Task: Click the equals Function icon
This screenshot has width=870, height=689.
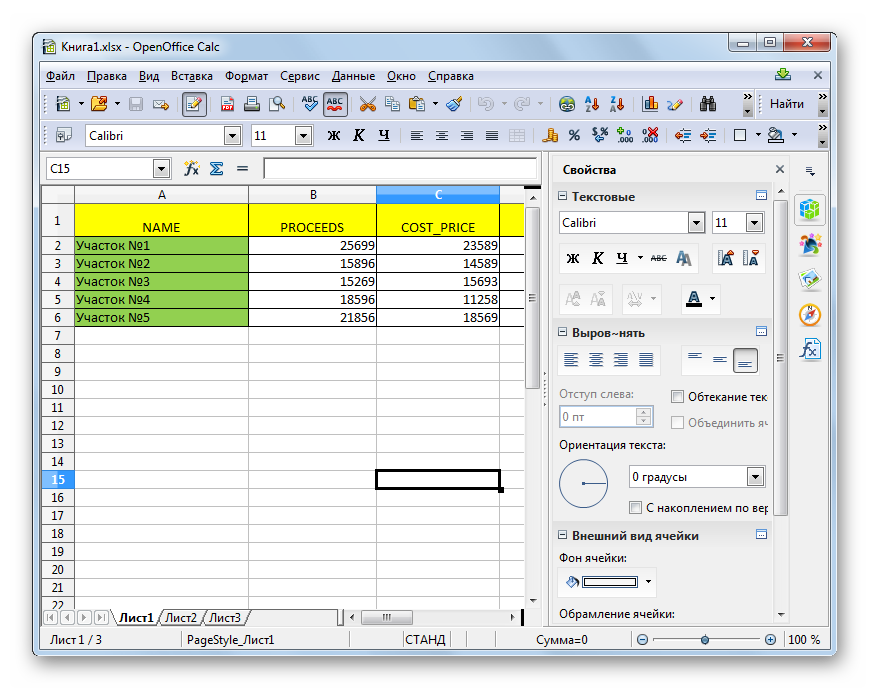Action: coord(242,168)
